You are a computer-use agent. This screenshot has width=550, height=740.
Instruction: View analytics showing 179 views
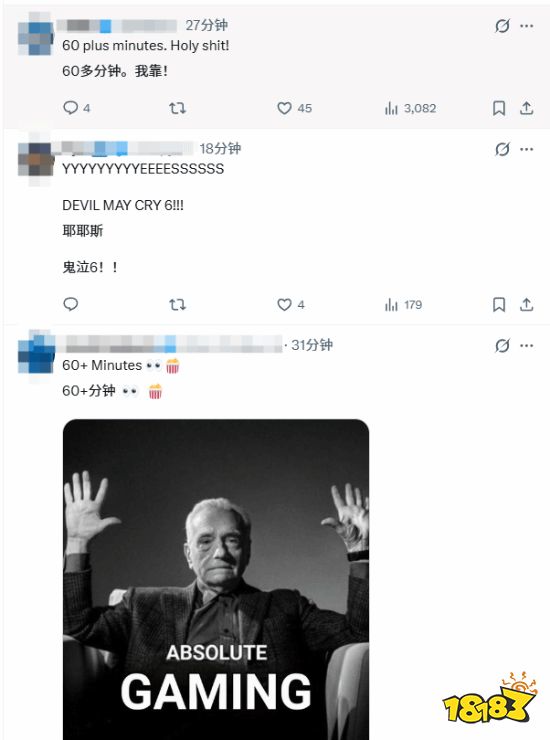pyautogui.click(x=403, y=305)
